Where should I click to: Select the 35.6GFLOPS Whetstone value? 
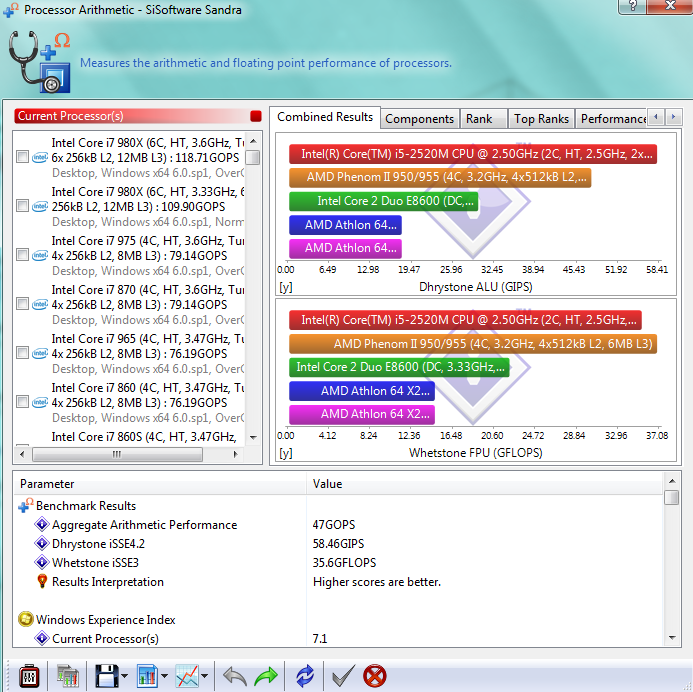[x=344, y=563]
